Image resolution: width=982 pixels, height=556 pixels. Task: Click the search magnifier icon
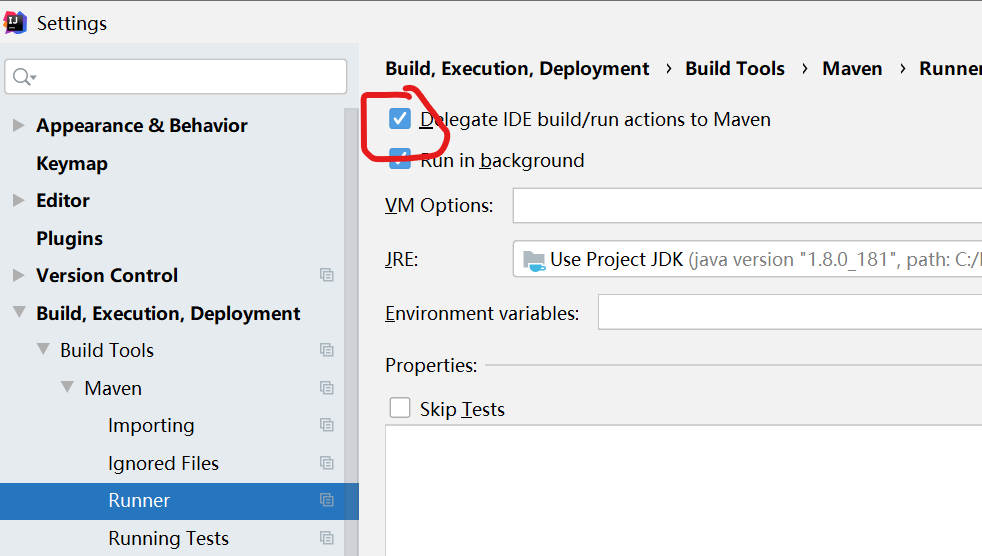[23, 77]
